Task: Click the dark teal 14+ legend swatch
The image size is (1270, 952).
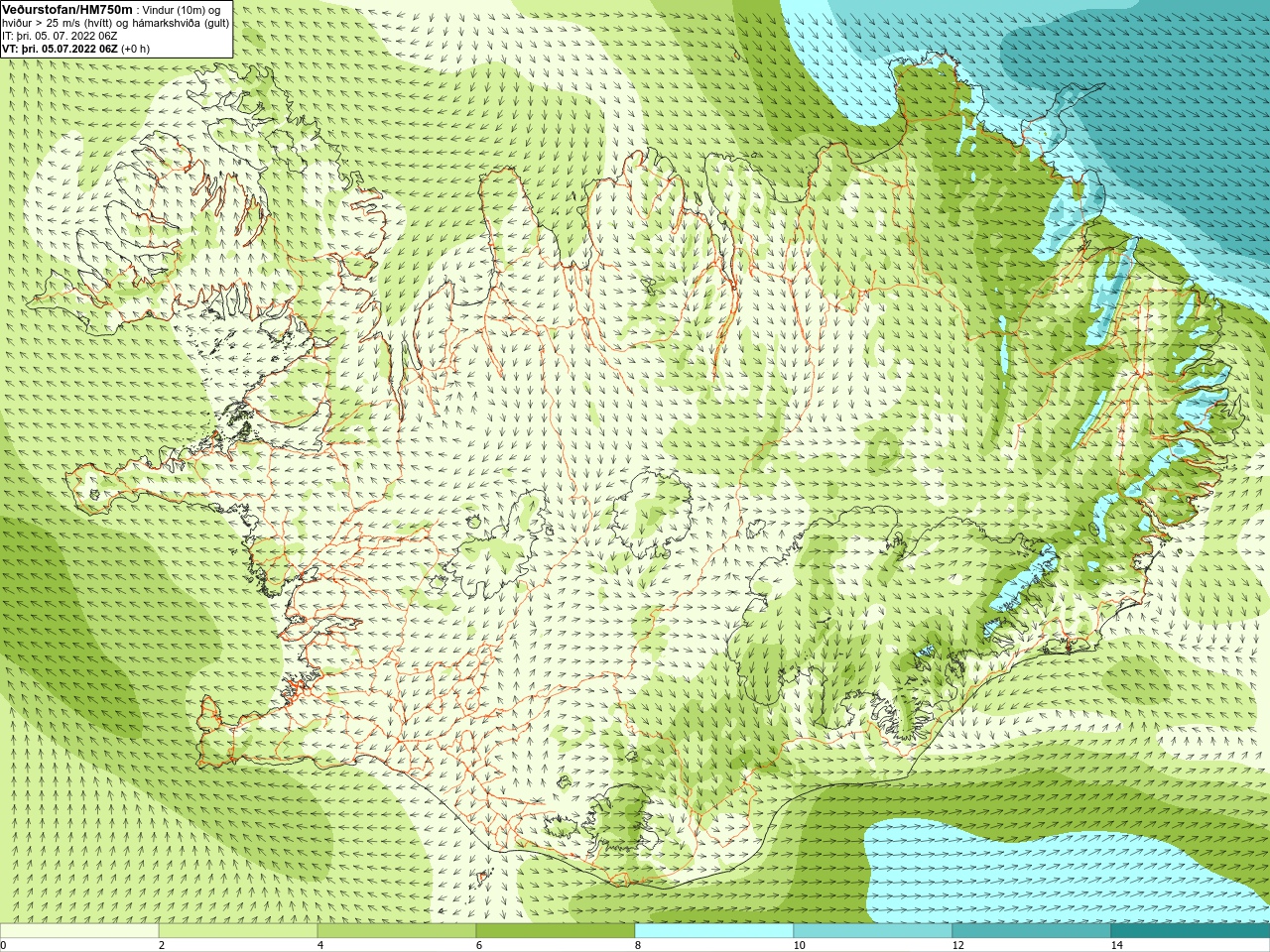Action: 1191,931
